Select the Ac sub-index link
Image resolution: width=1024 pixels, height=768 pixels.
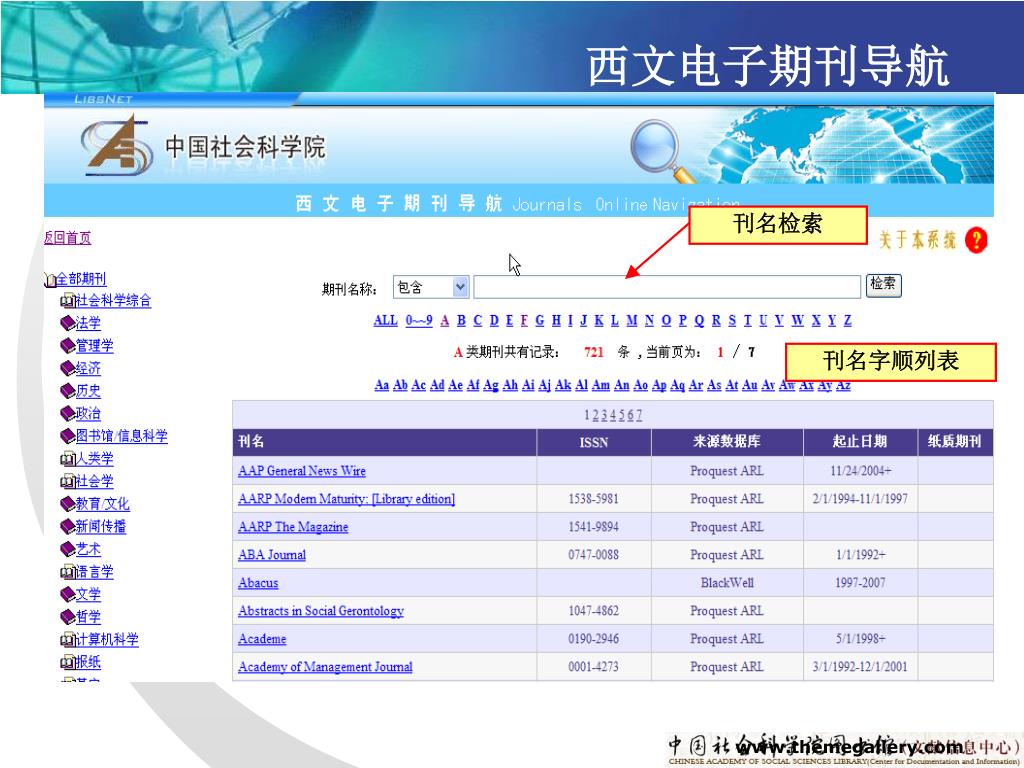pyautogui.click(x=419, y=385)
